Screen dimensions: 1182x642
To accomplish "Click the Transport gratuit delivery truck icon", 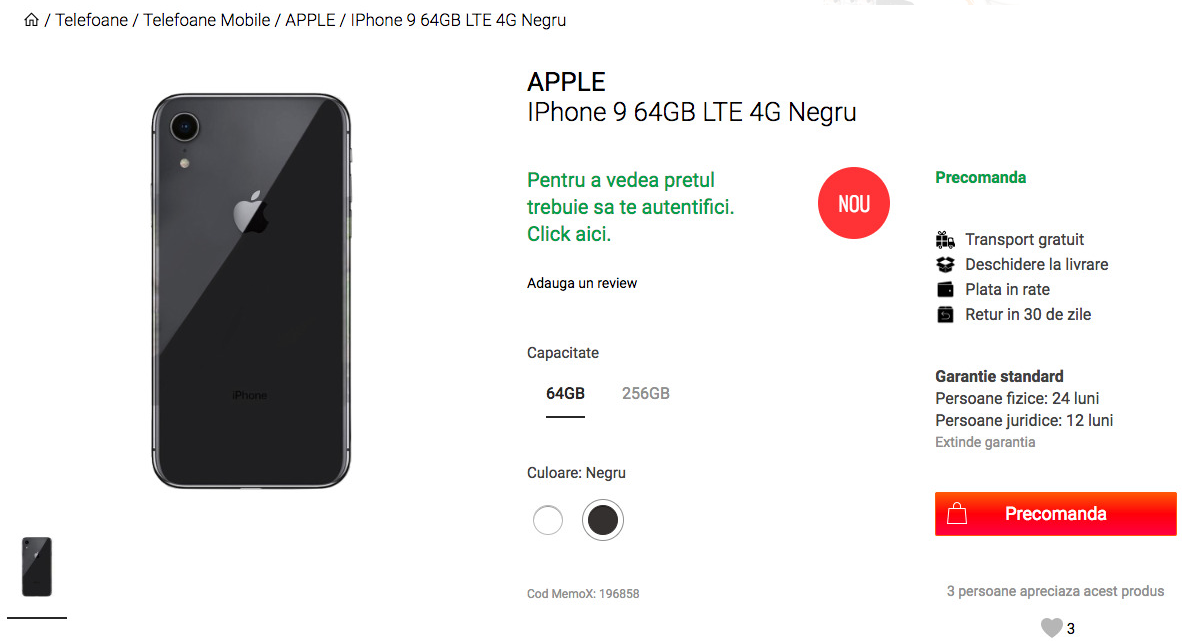I will pyautogui.click(x=945, y=240).
